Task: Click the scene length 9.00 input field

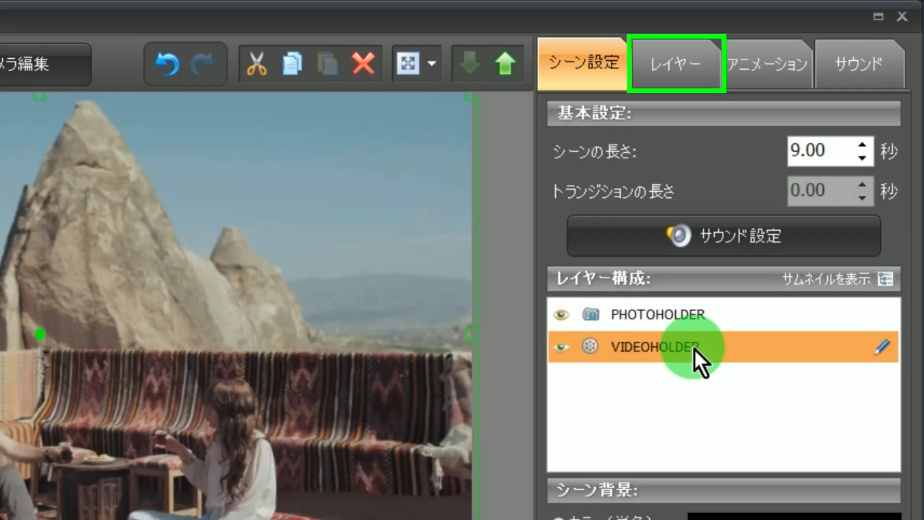Action: click(x=817, y=151)
